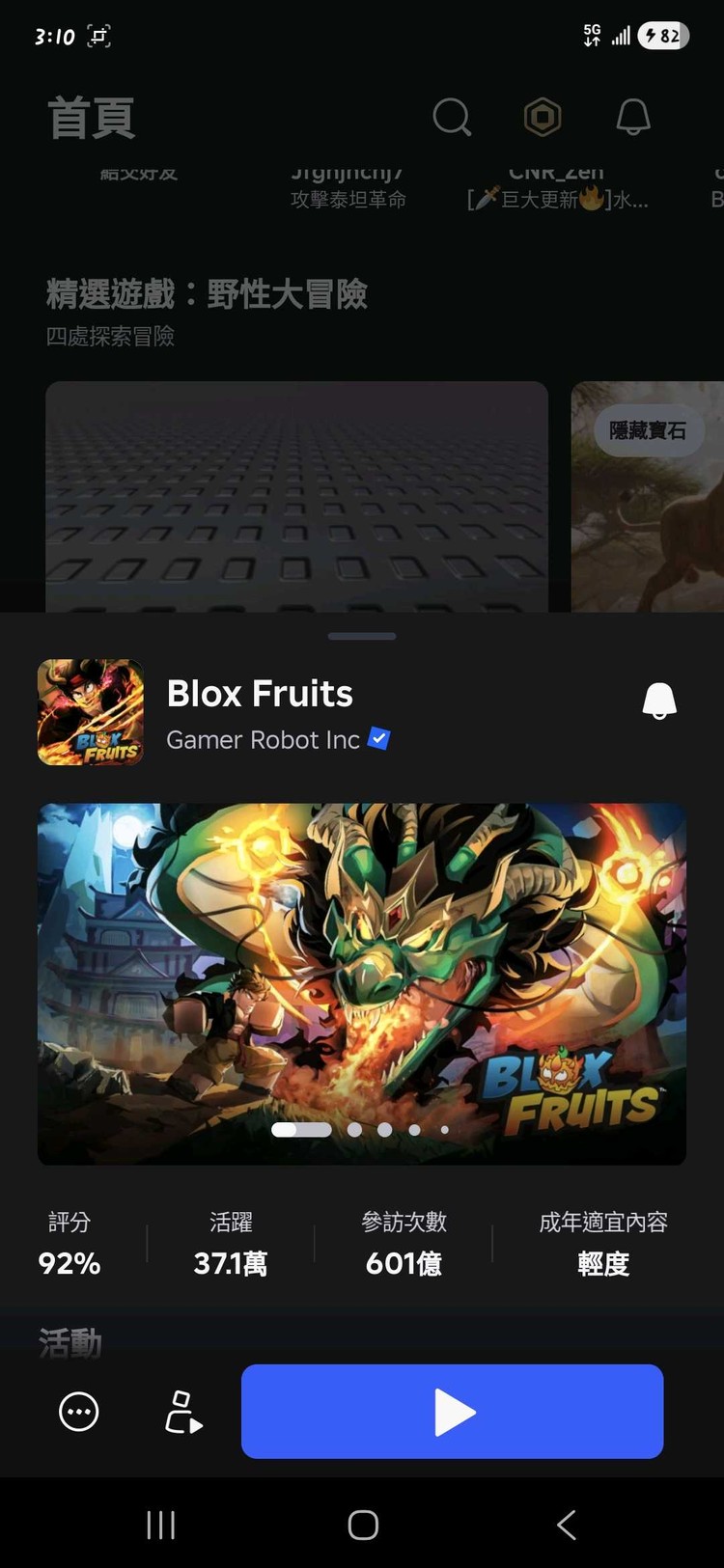724x1568 pixels.
Task: Open the three-dot more options button
Action: [79, 1412]
